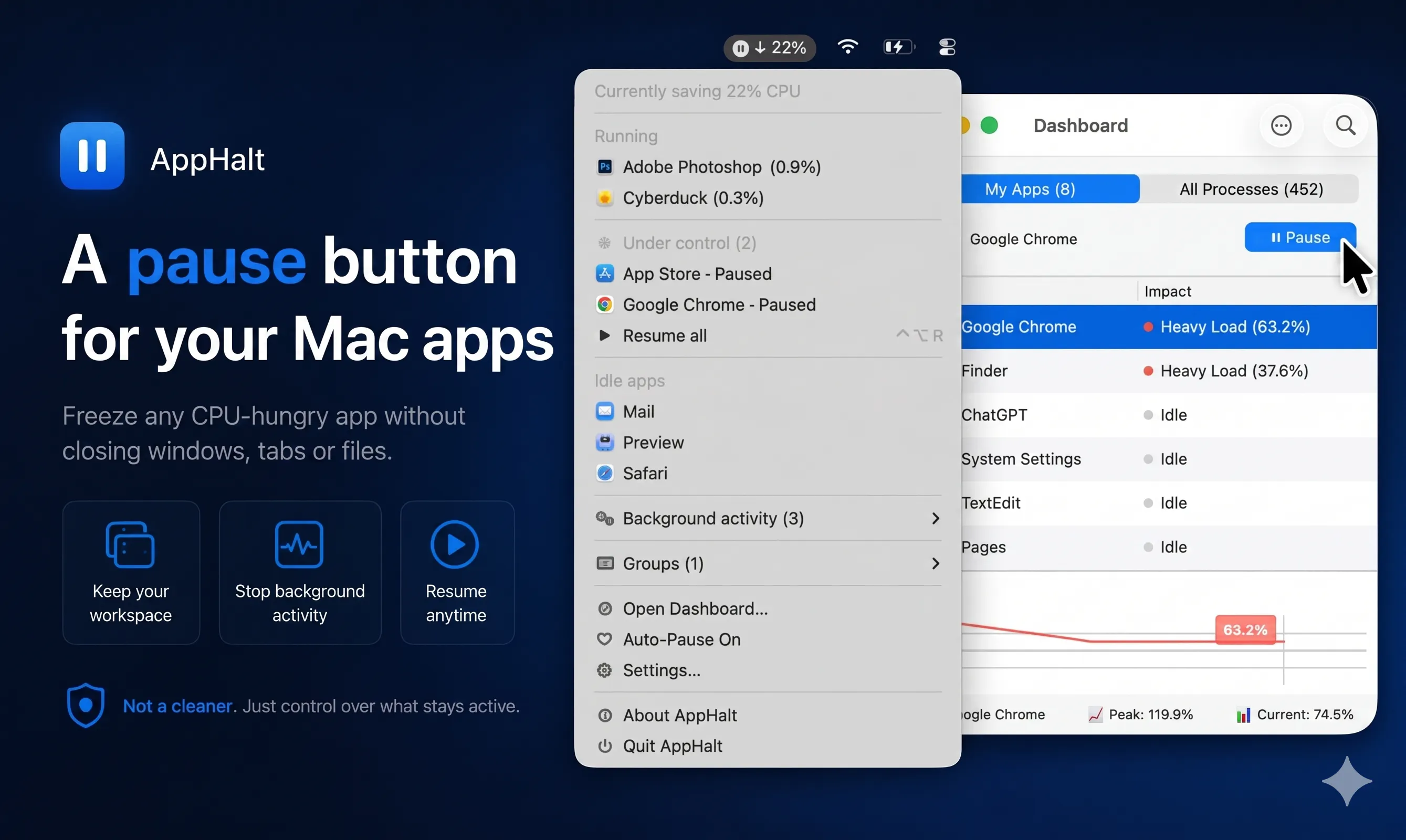Click the Mail app icon under Idle apps

coord(604,411)
